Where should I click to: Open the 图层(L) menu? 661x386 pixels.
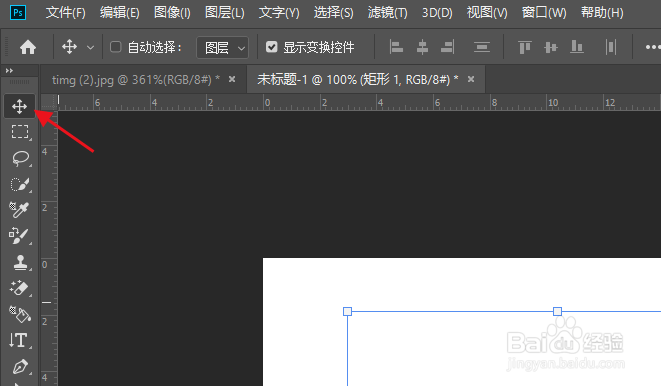click(x=225, y=13)
